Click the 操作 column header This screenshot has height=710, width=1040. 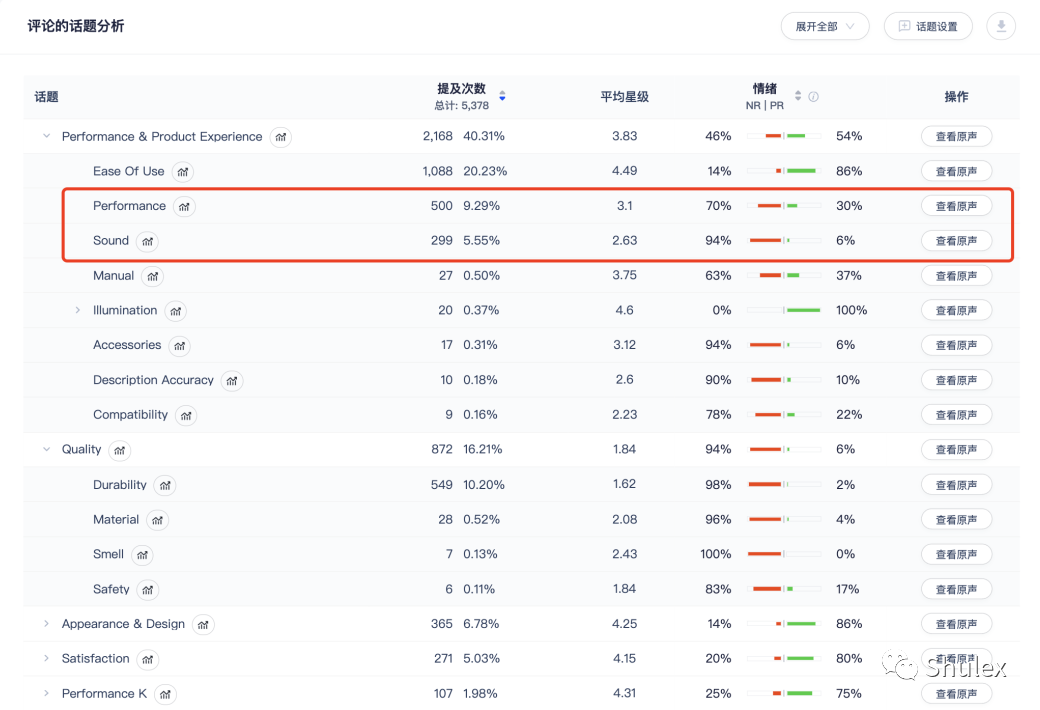tap(956, 97)
